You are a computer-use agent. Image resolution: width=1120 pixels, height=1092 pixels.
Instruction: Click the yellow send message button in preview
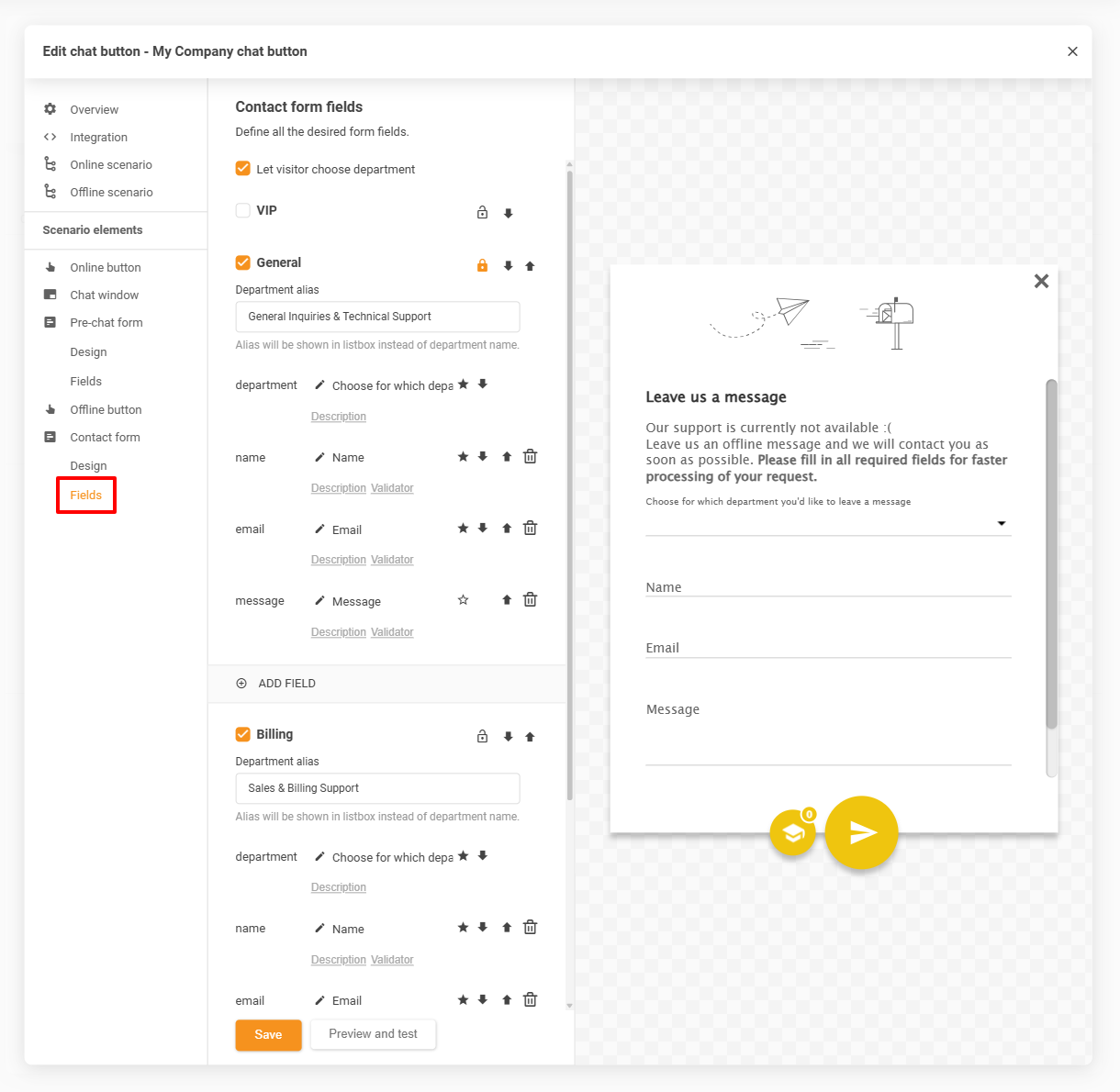coord(861,831)
